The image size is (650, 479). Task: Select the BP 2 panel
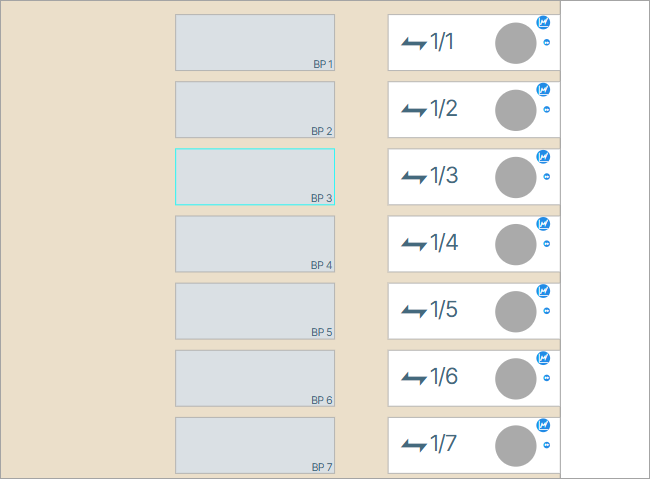[255, 109]
